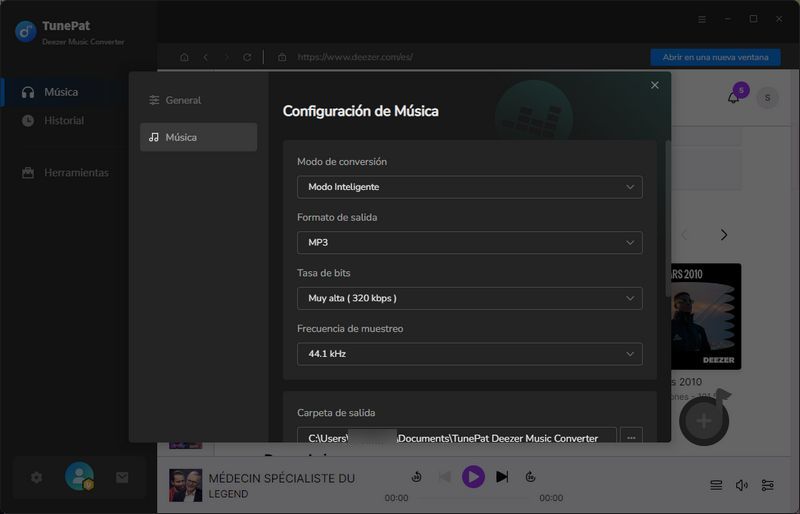Click the MÉDECIN SPÉCIALISTE DU track title
This screenshot has width=800, height=514.
(282, 478)
